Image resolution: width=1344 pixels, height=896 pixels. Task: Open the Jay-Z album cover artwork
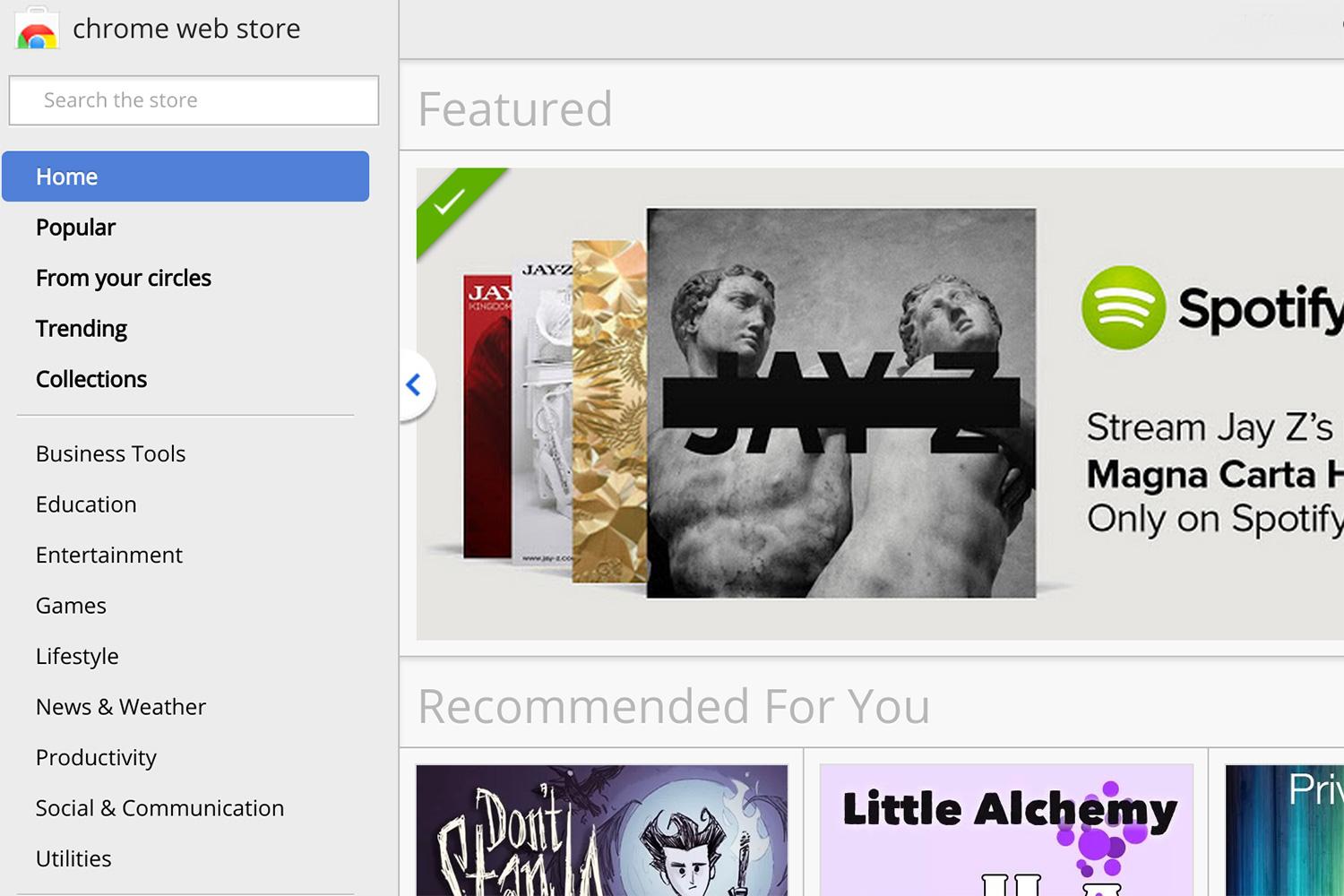point(841,403)
